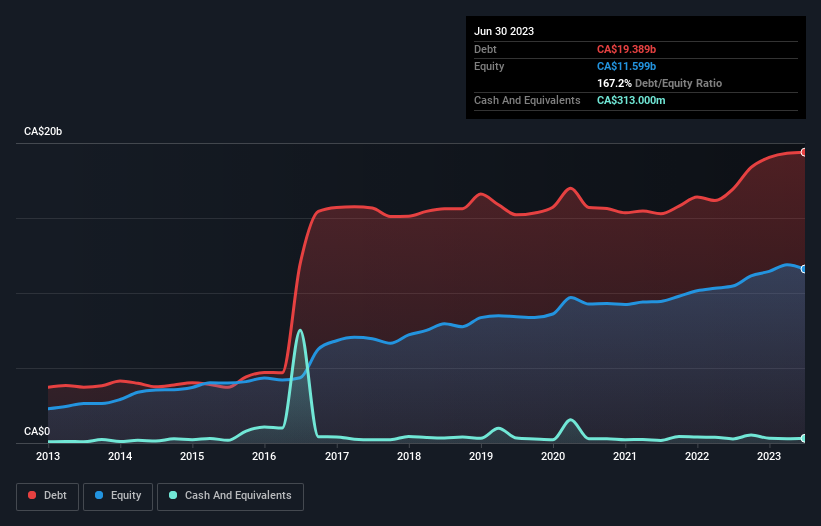Click the Equity label in tooltip
Viewport: 821px width, 526px height.
(489, 66)
